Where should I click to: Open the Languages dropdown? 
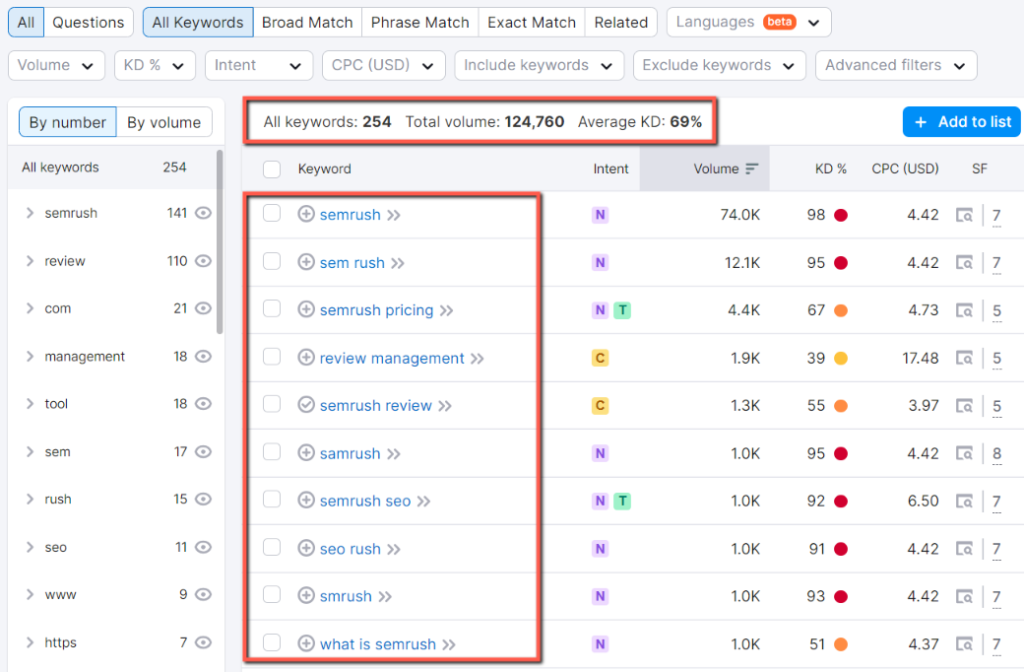[748, 21]
